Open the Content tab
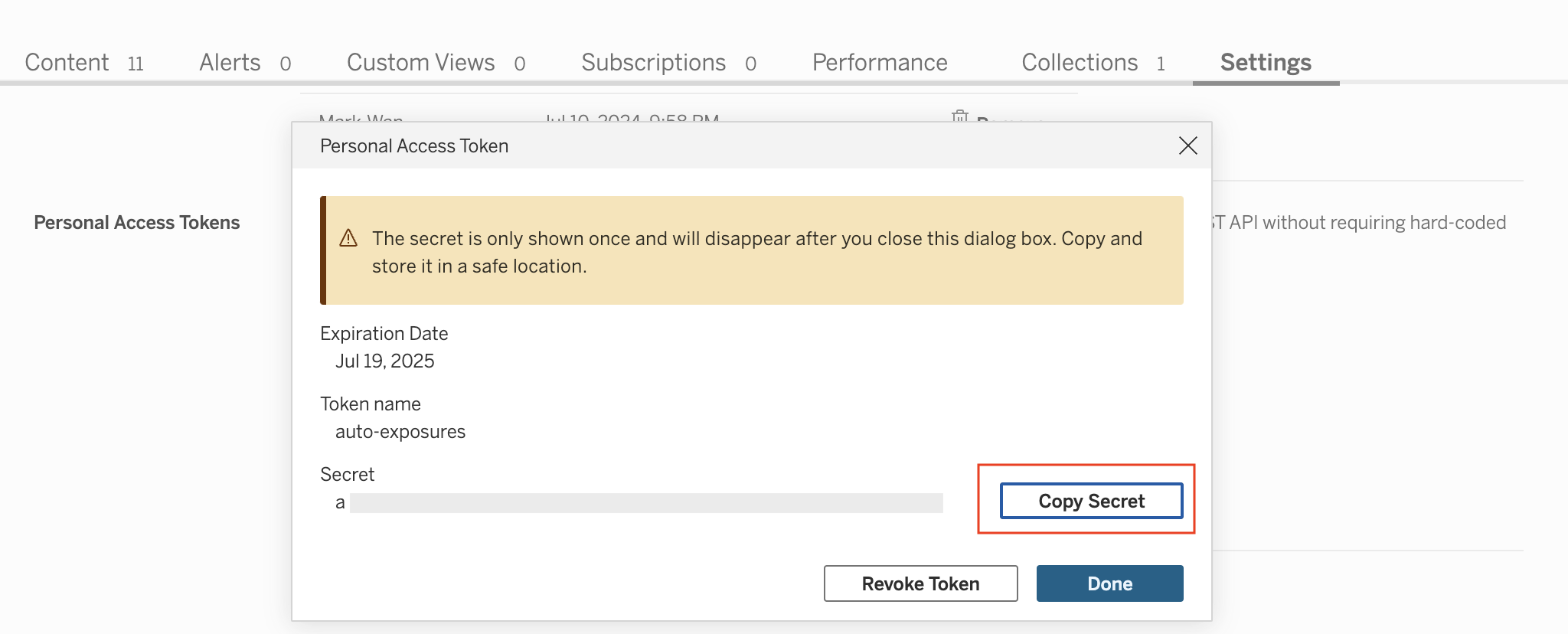 point(67,62)
